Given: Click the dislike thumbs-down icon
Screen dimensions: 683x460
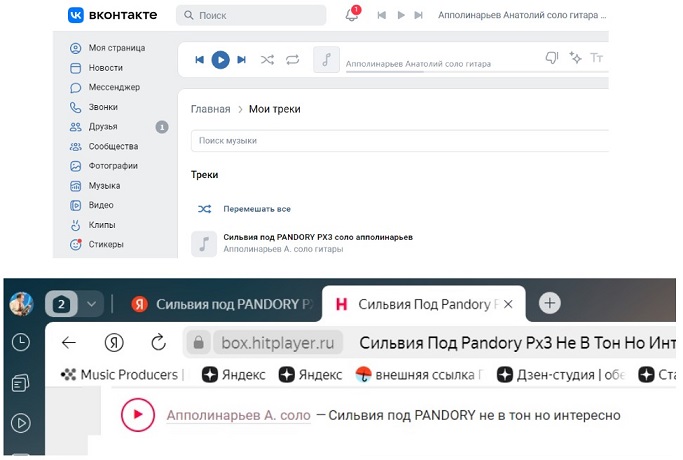Looking at the screenshot, I should tap(552, 58).
